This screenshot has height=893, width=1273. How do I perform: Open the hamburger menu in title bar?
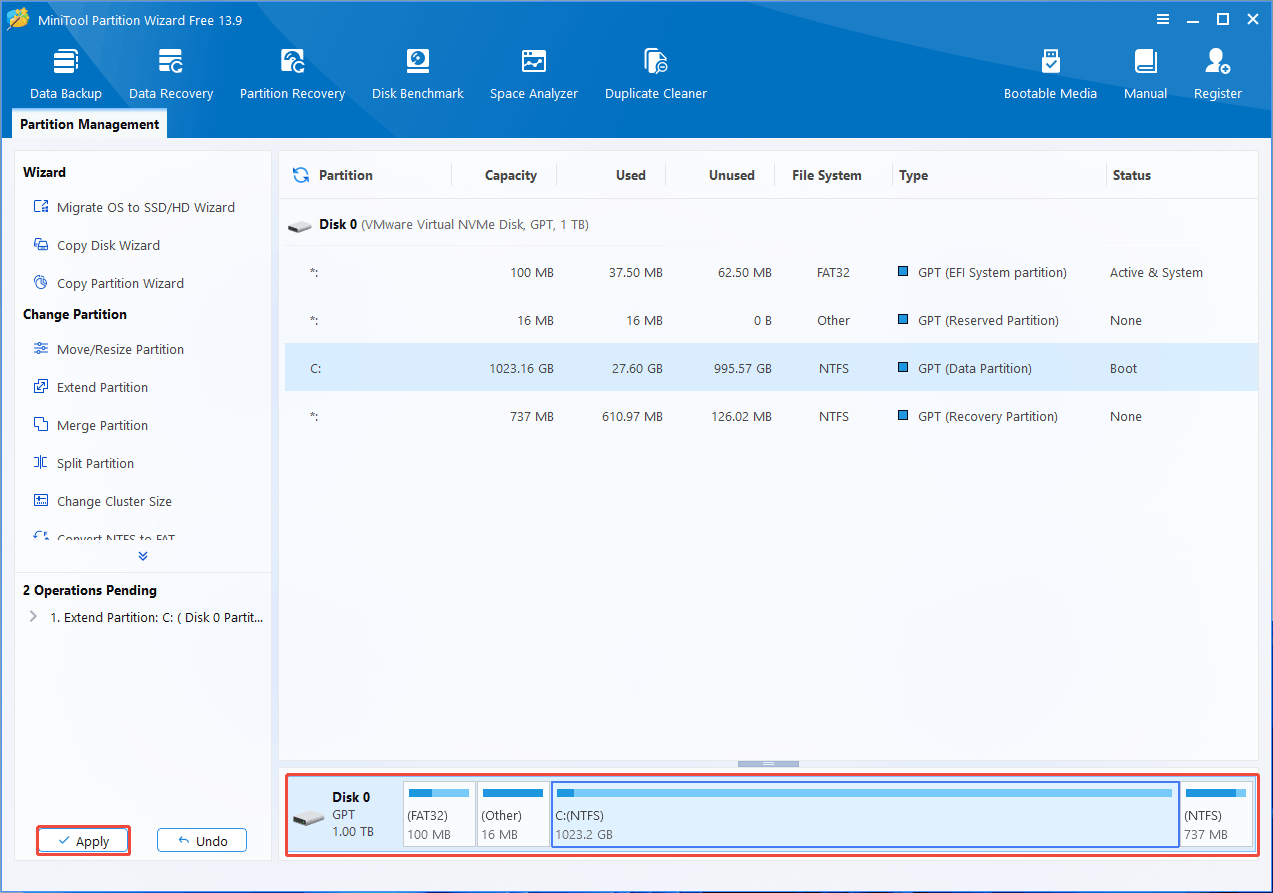point(1163,19)
